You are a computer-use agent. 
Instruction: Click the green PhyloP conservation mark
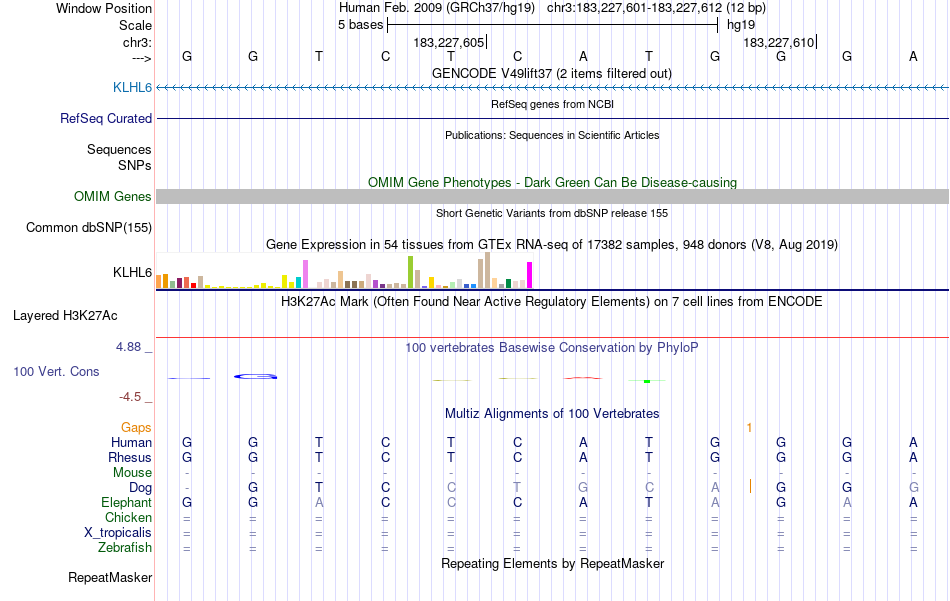pyautogui.click(x=647, y=381)
